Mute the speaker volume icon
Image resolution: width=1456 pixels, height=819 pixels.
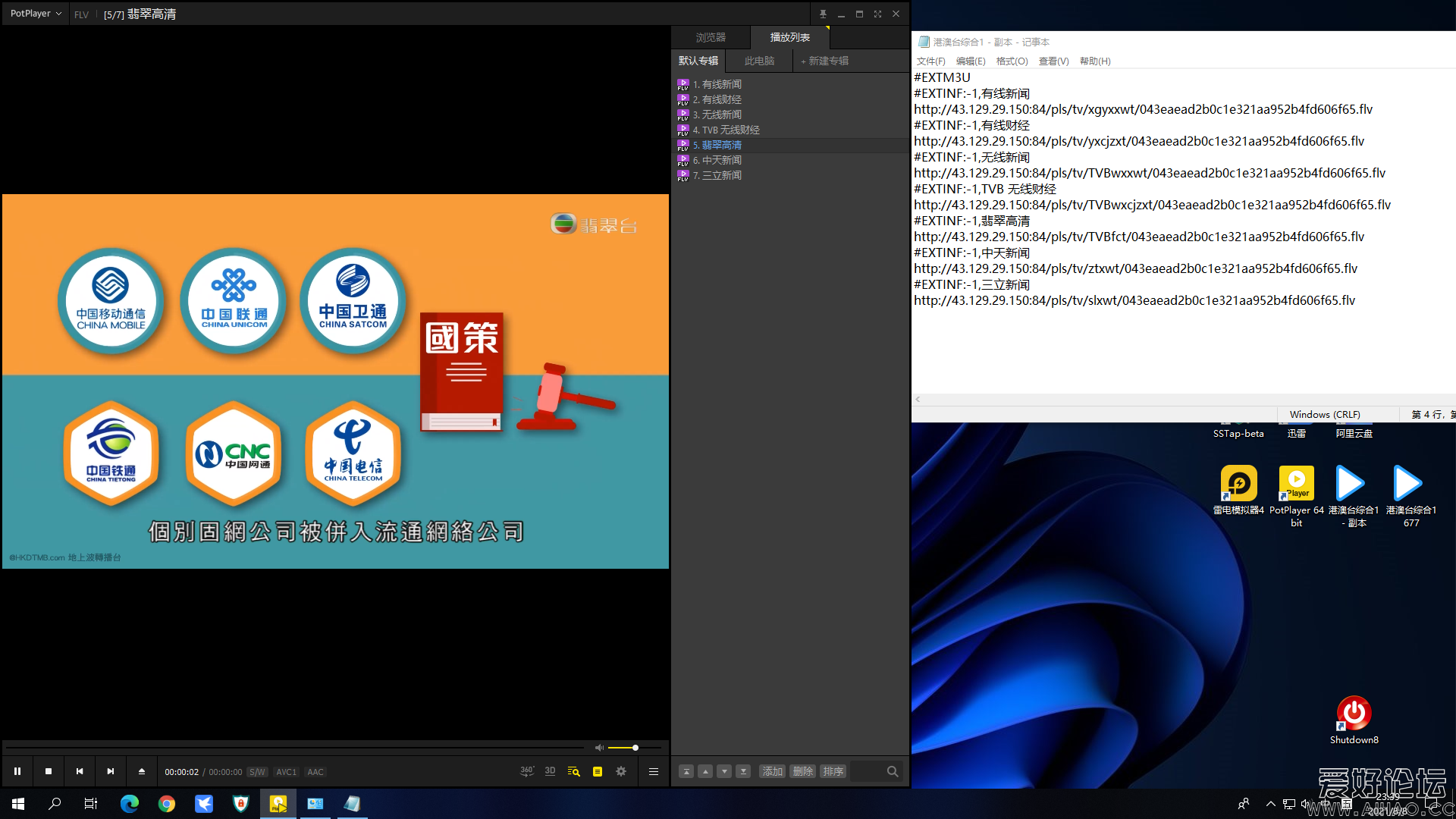tap(599, 748)
